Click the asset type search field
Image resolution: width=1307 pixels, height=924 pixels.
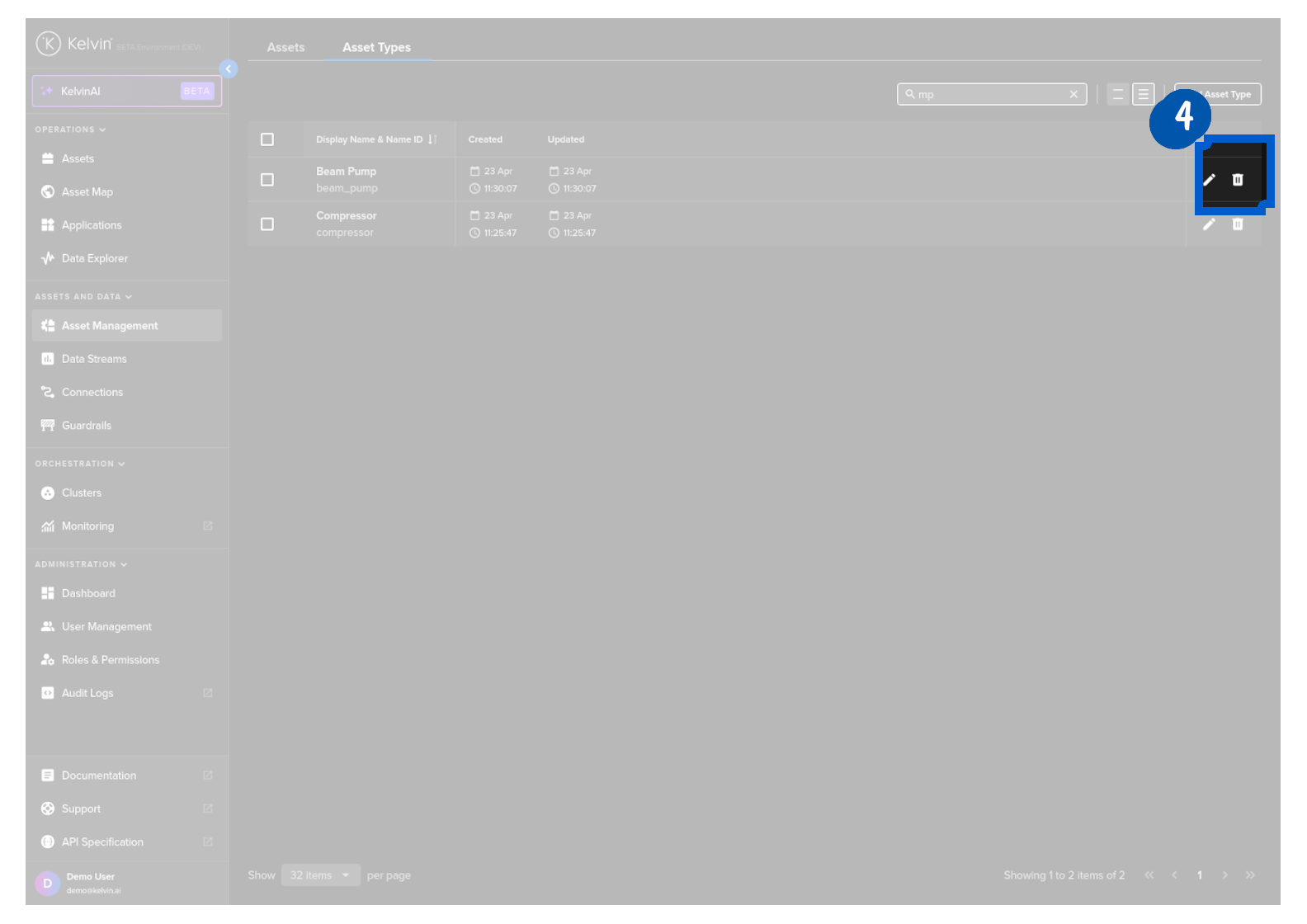click(x=990, y=94)
